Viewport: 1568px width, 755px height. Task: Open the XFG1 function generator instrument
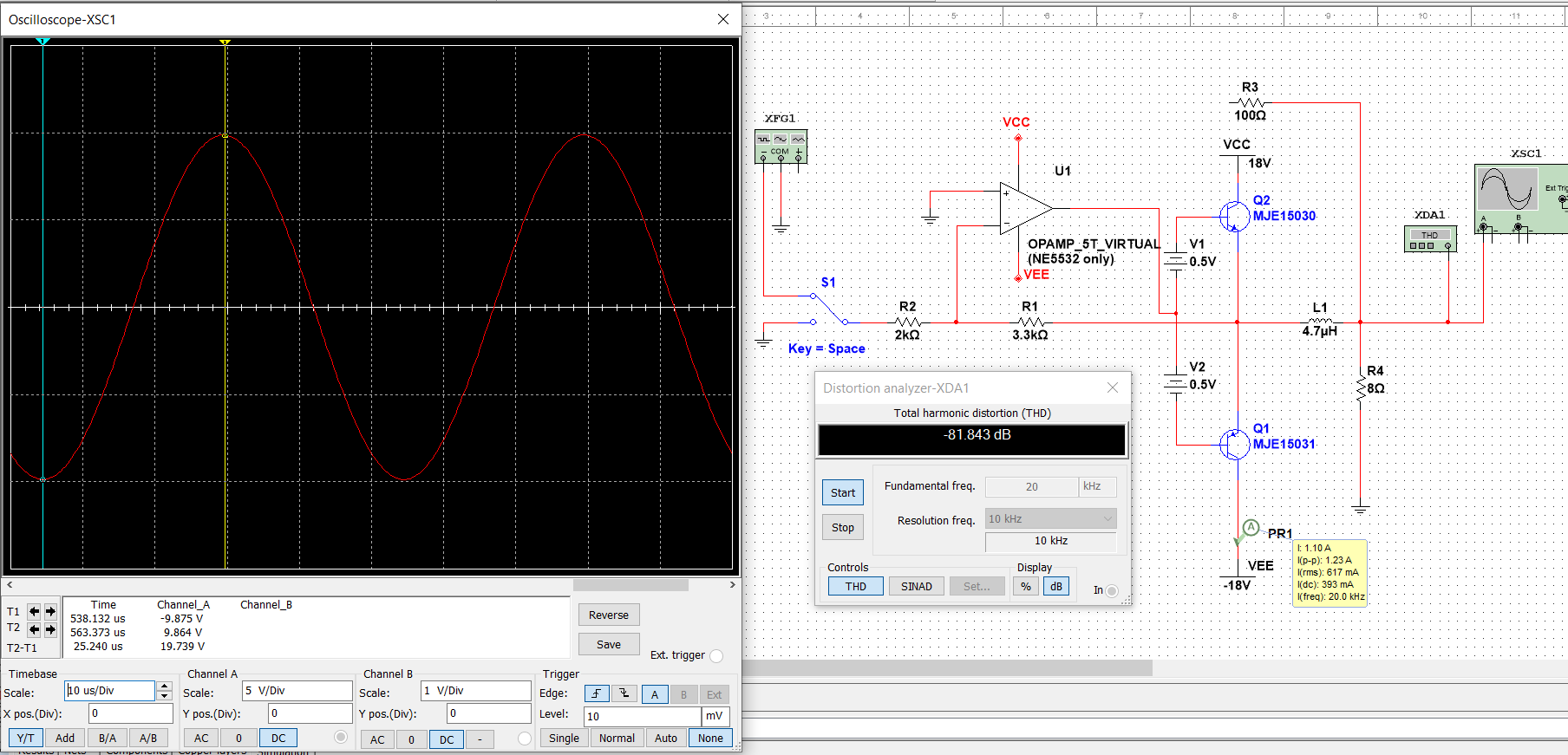coord(781,146)
